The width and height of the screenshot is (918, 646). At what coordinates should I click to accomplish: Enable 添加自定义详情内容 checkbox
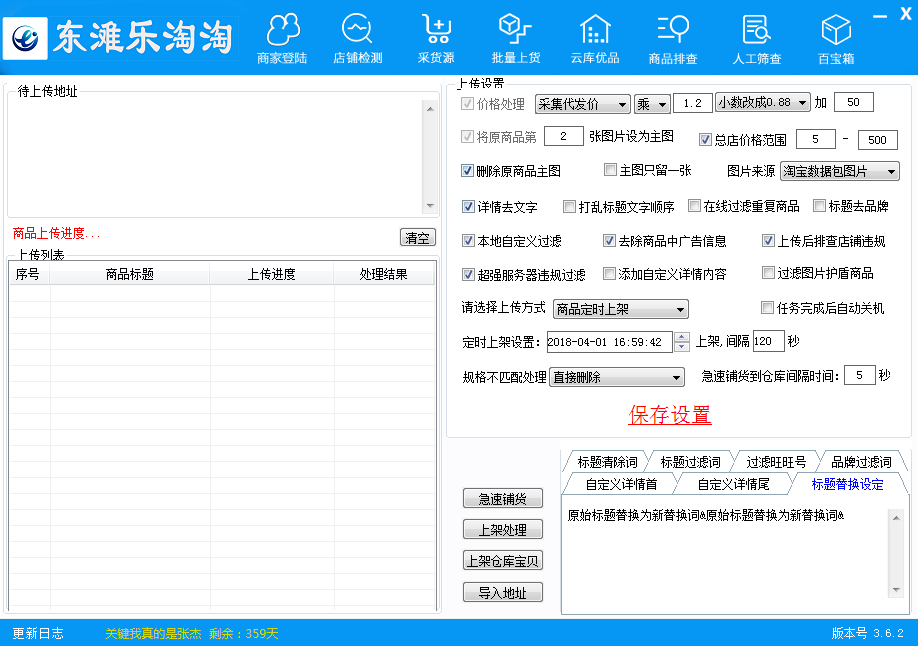(609, 274)
